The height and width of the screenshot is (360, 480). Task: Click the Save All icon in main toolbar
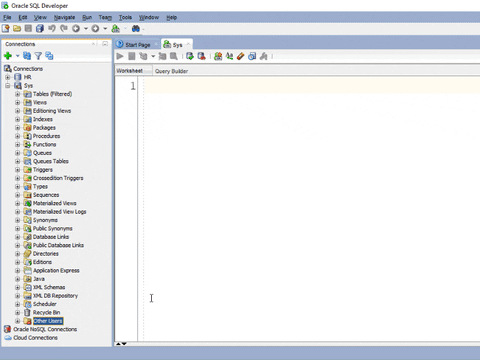point(40,29)
